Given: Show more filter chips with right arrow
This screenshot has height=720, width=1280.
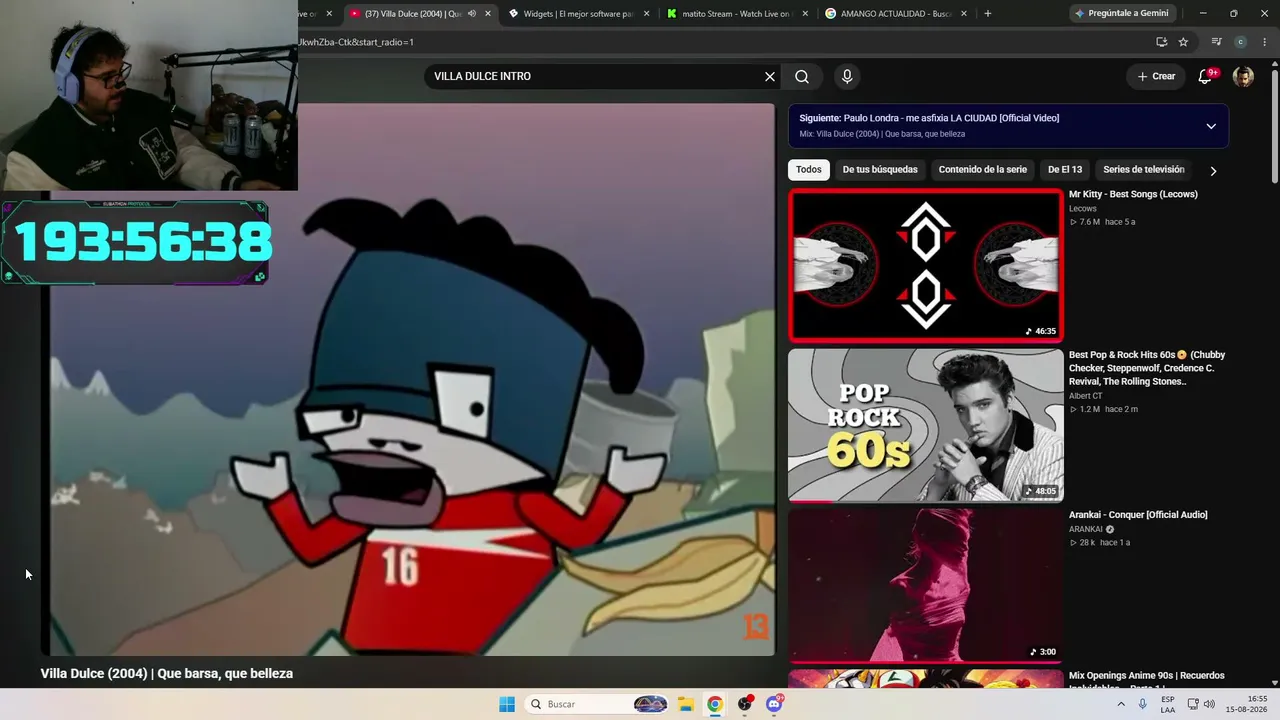Looking at the screenshot, I should click(1213, 171).
